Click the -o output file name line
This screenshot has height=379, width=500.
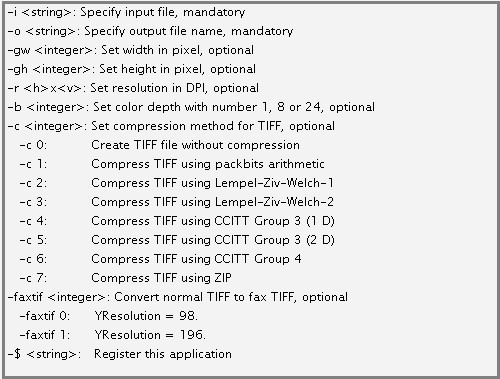(x=150, y=31)
